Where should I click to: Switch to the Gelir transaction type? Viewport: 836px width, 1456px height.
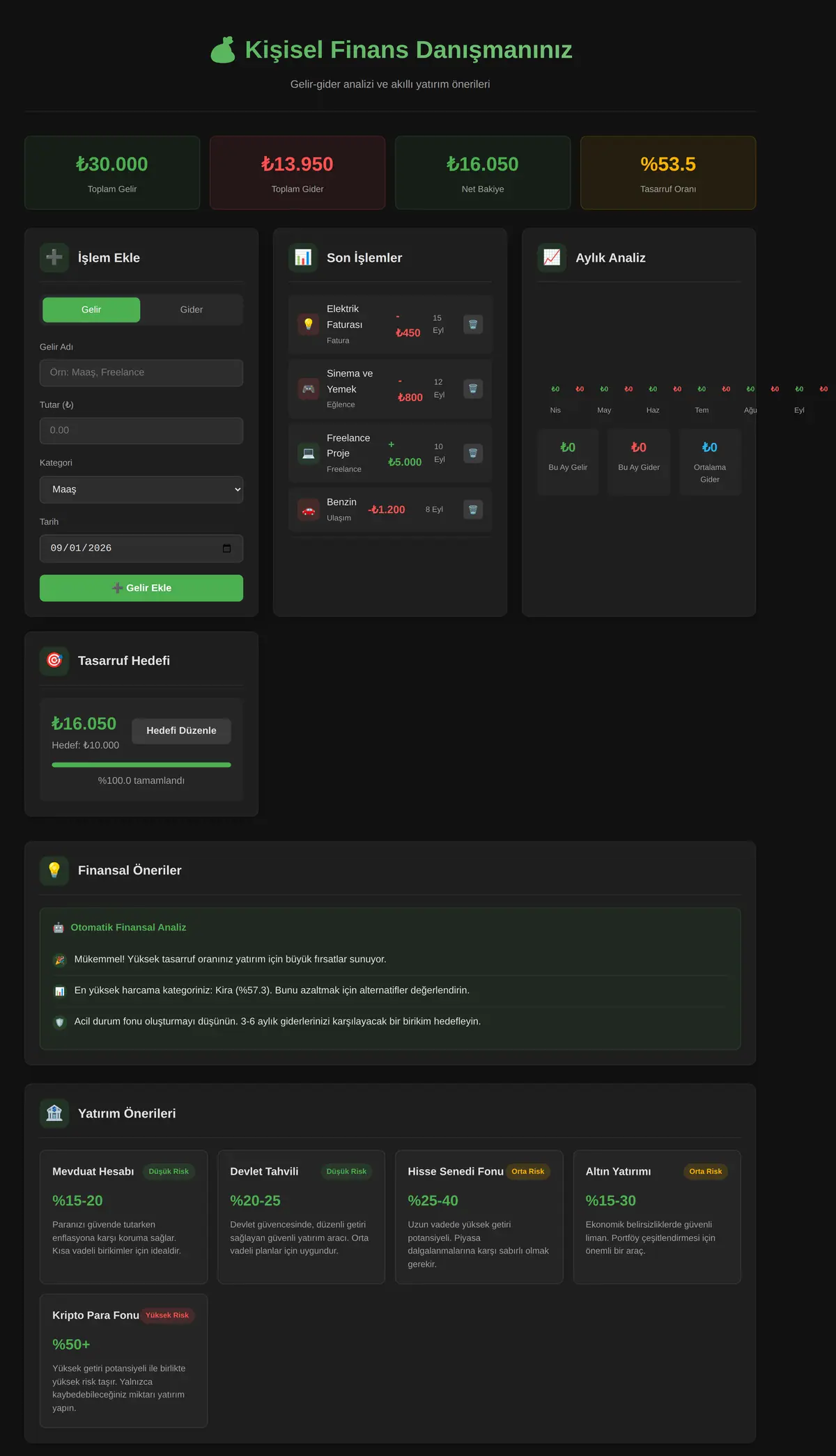[91, 310]
